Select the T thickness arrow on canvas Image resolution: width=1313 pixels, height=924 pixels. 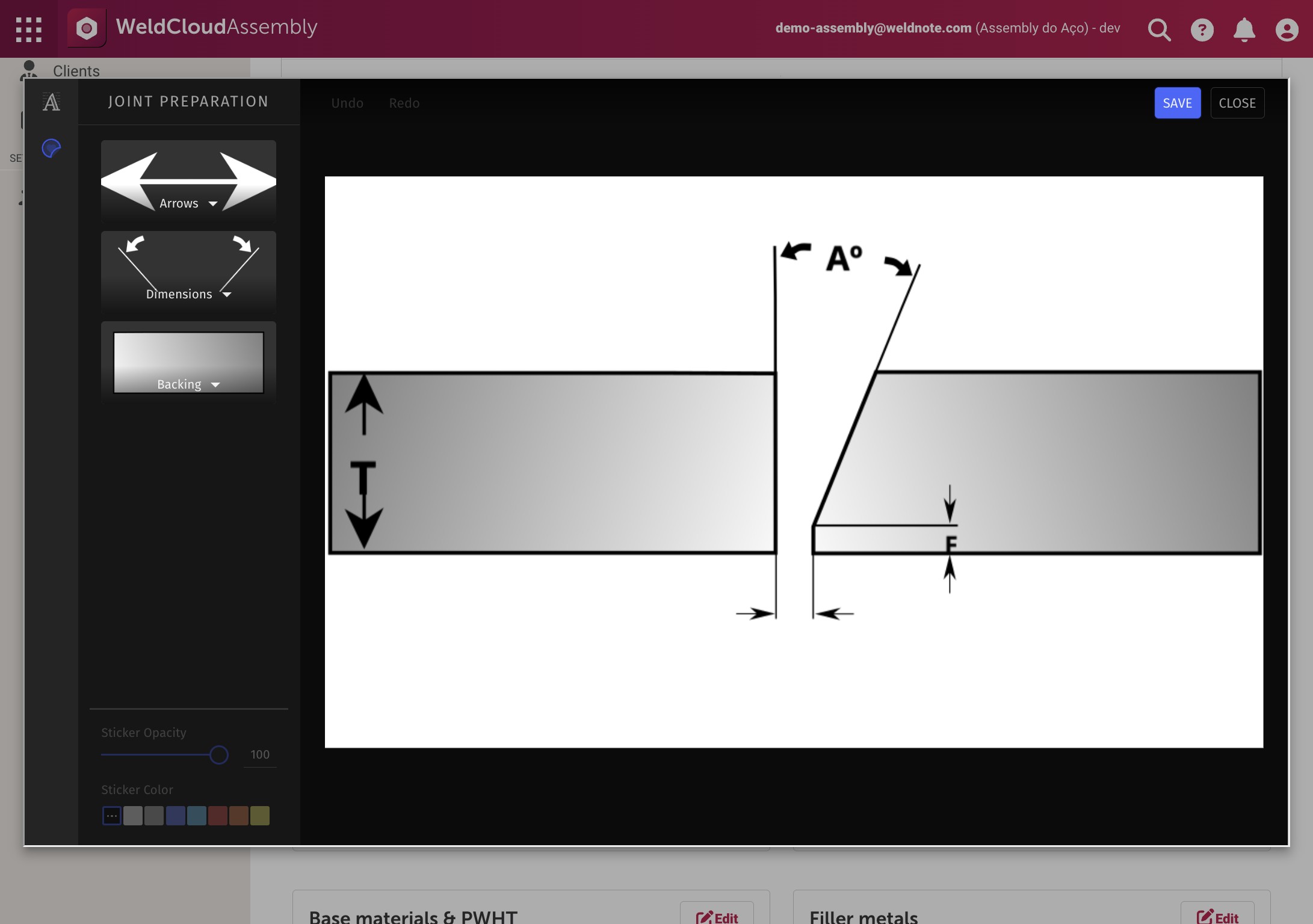[363, 461]
